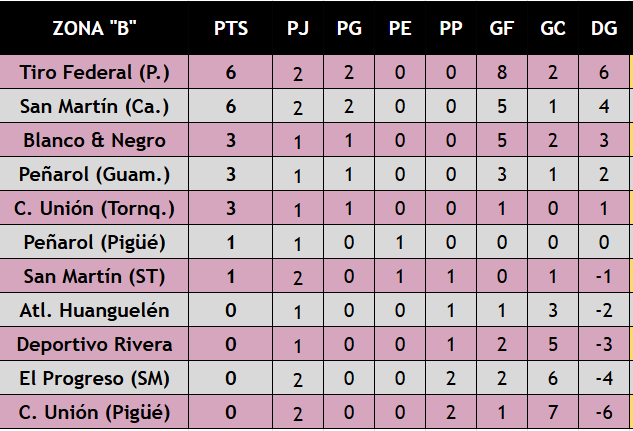Select the PP column header
Viewport: 633px width, 431px height.
point(451,28)
